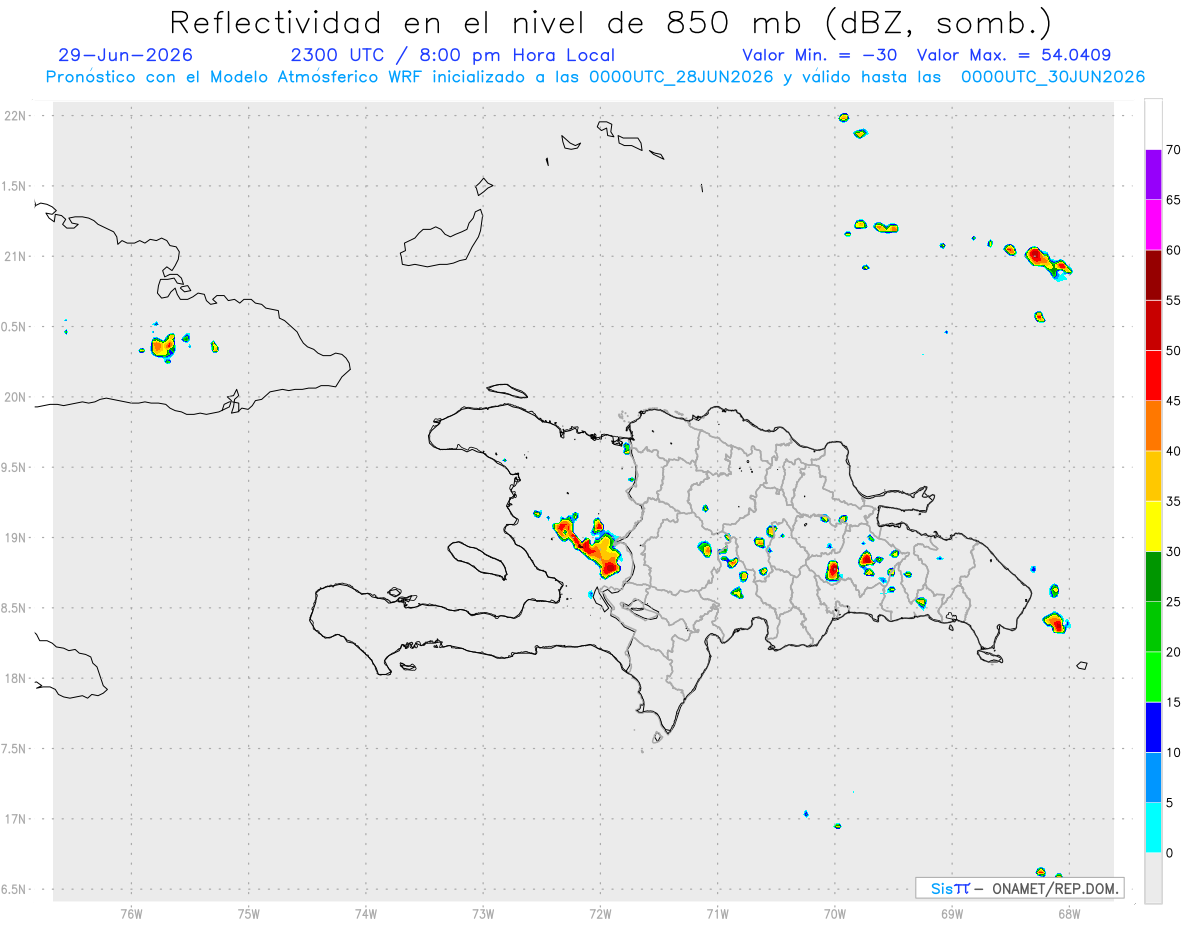Click the '71W' longitude axis label
The height and width of the screenshot is (927, 1200).
coord(717,914)
